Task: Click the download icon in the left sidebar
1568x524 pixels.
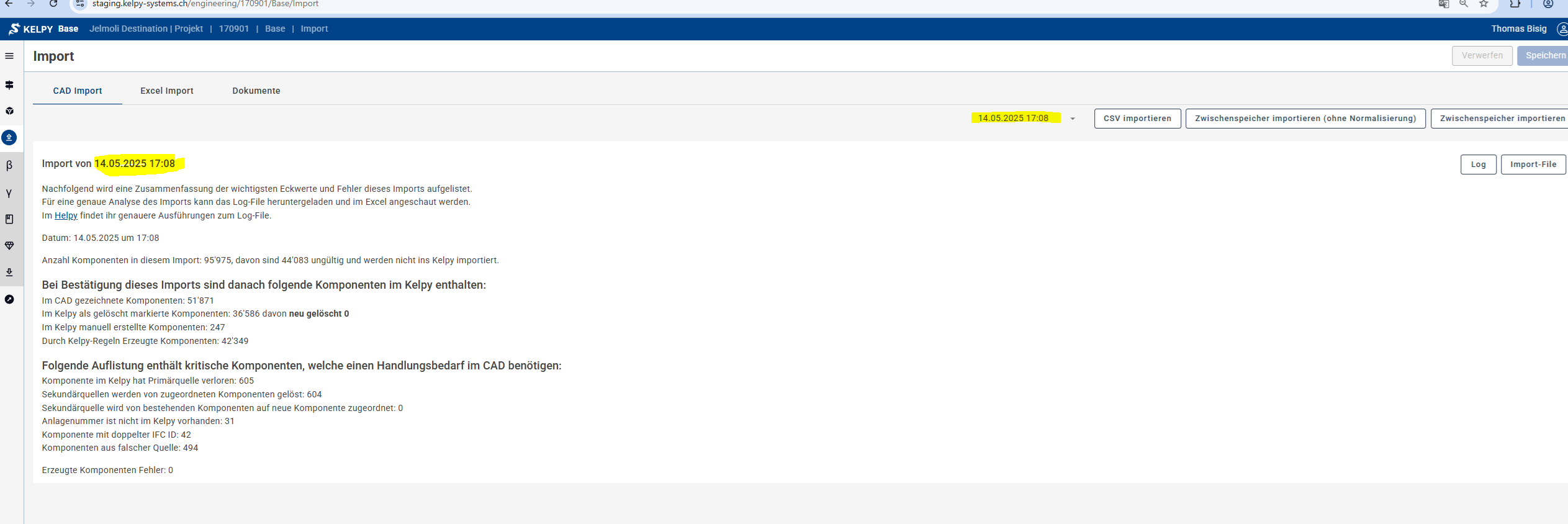Action: [x=9, y=273]
